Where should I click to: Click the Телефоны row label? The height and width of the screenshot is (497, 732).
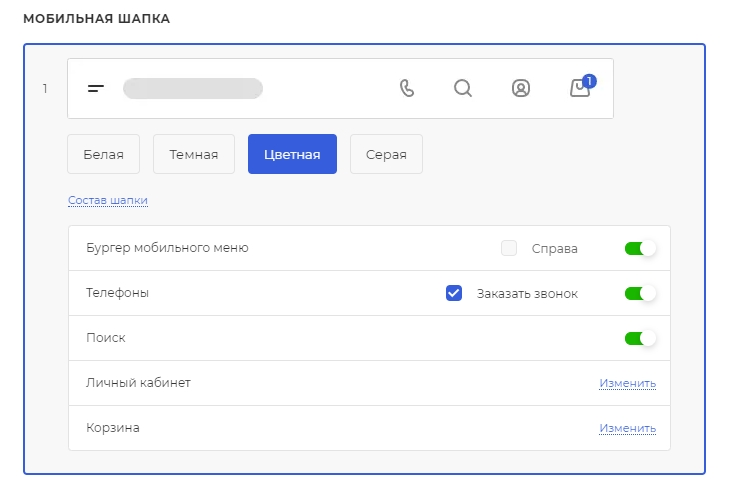[118, 293]
